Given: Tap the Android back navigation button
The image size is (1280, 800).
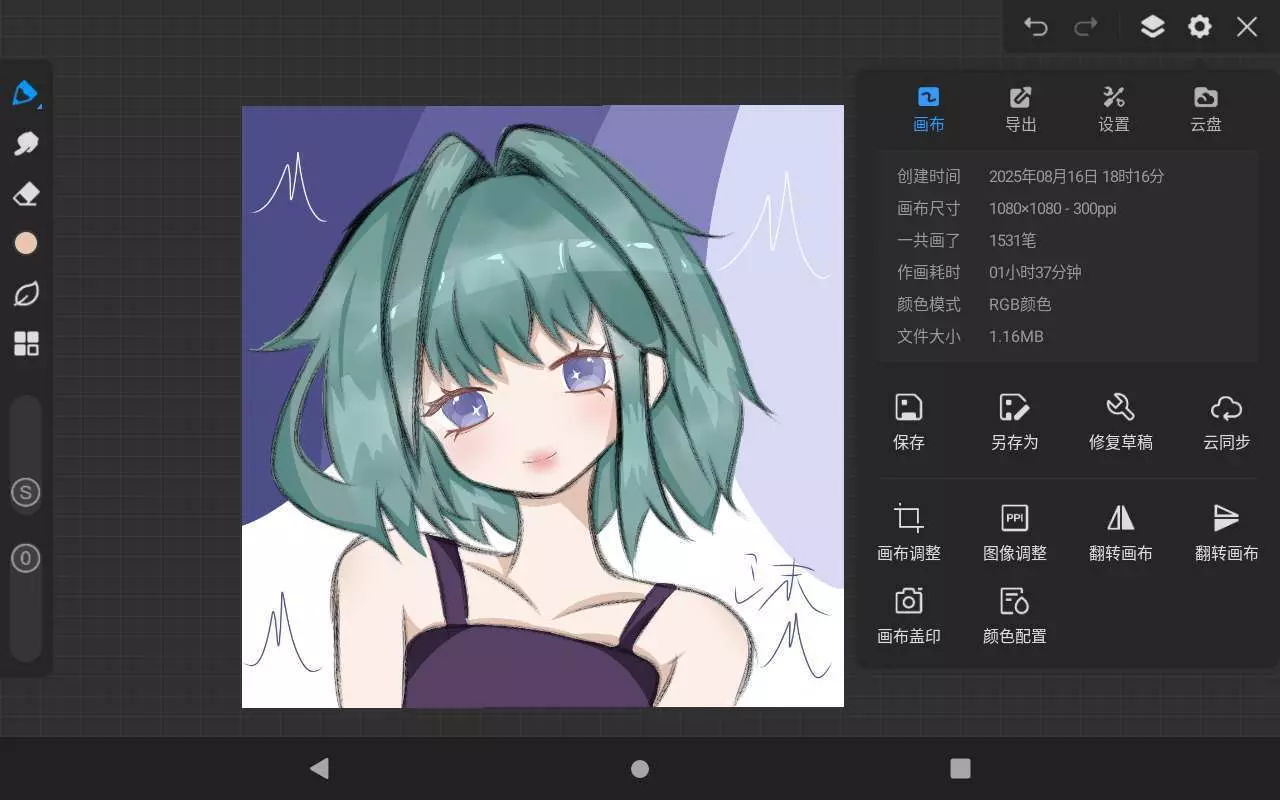Looking at the screenshot, I should click(319, 768).
